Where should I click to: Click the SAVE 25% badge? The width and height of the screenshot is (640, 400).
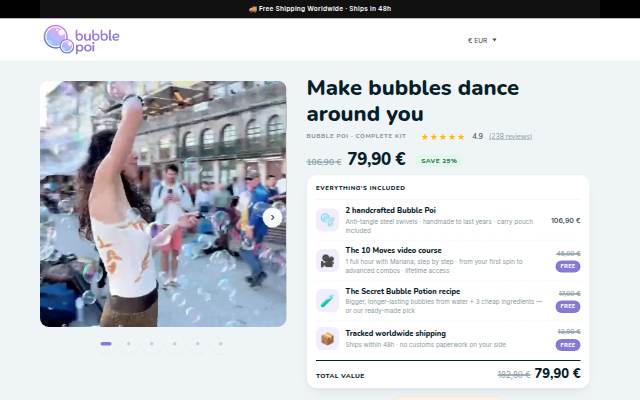[439, 161]
